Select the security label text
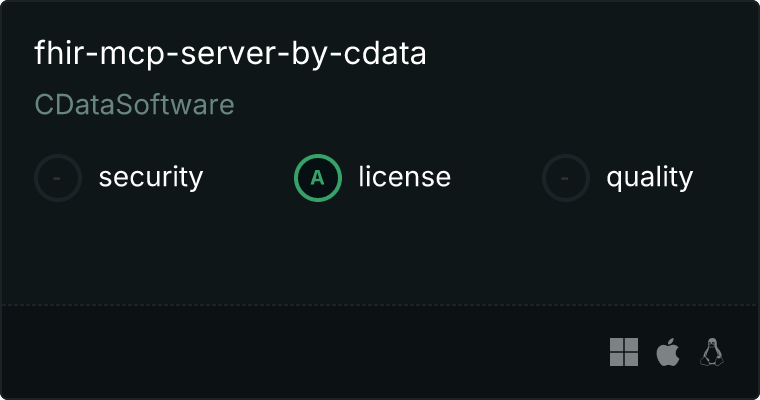The height and width of the screenshot is (400, 760). pos(150,178)
